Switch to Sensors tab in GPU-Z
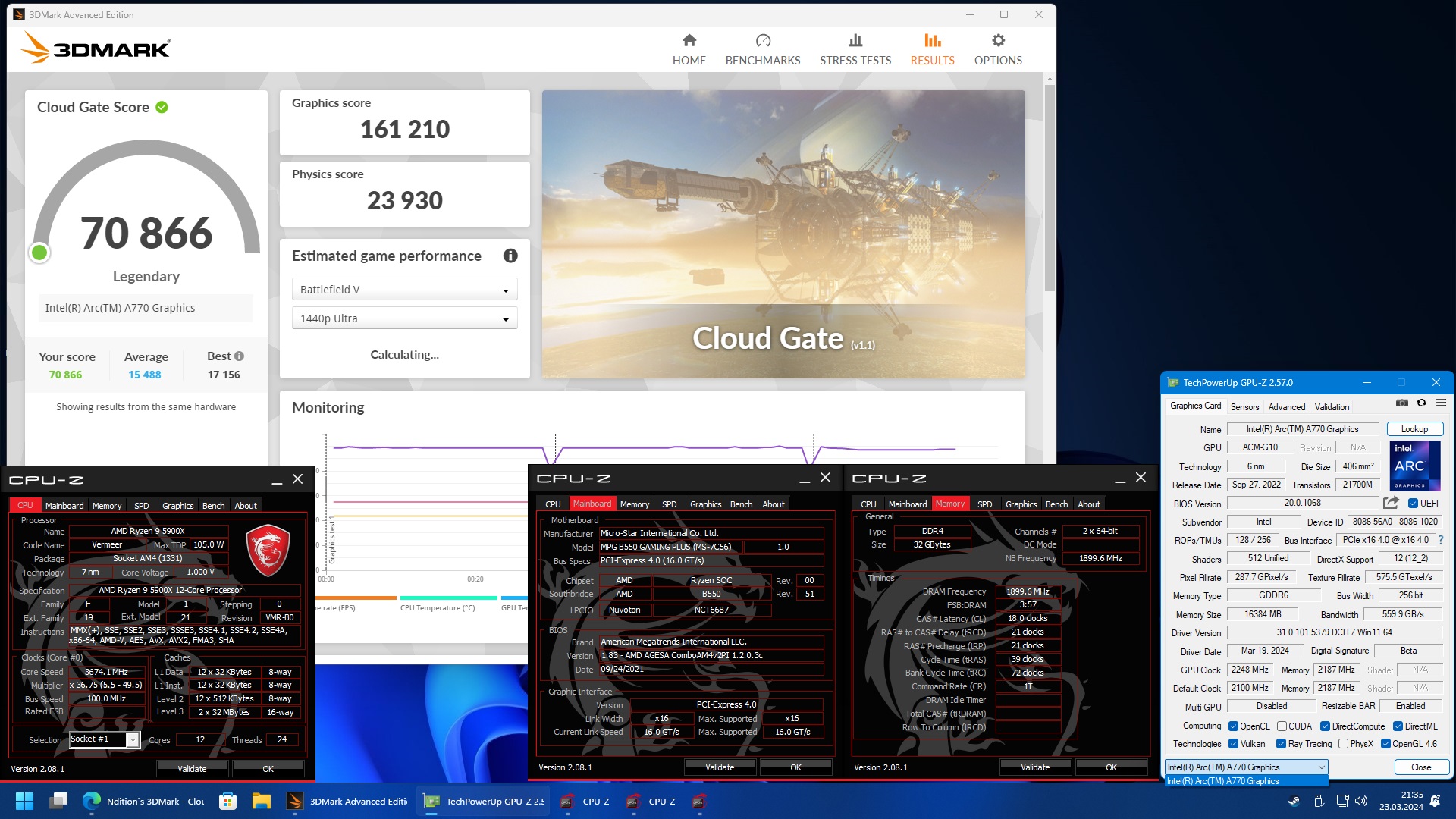 pyautogui.click(x=1244, y=406)
